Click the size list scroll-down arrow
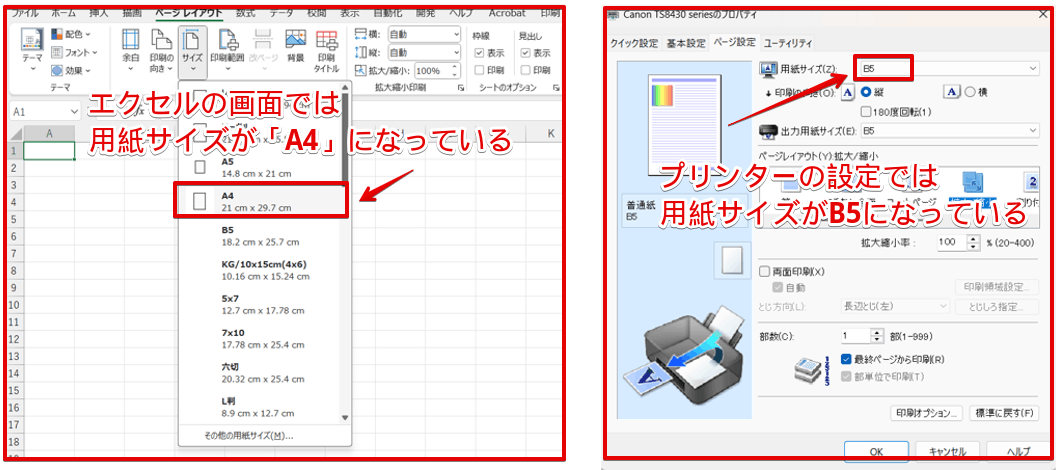Image resolution: width=1059 pixels, height=470 pixels. (345, 418)
